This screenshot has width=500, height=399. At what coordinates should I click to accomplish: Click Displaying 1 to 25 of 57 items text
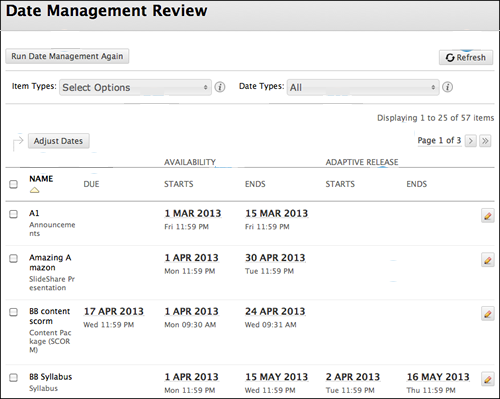(436, 118)
